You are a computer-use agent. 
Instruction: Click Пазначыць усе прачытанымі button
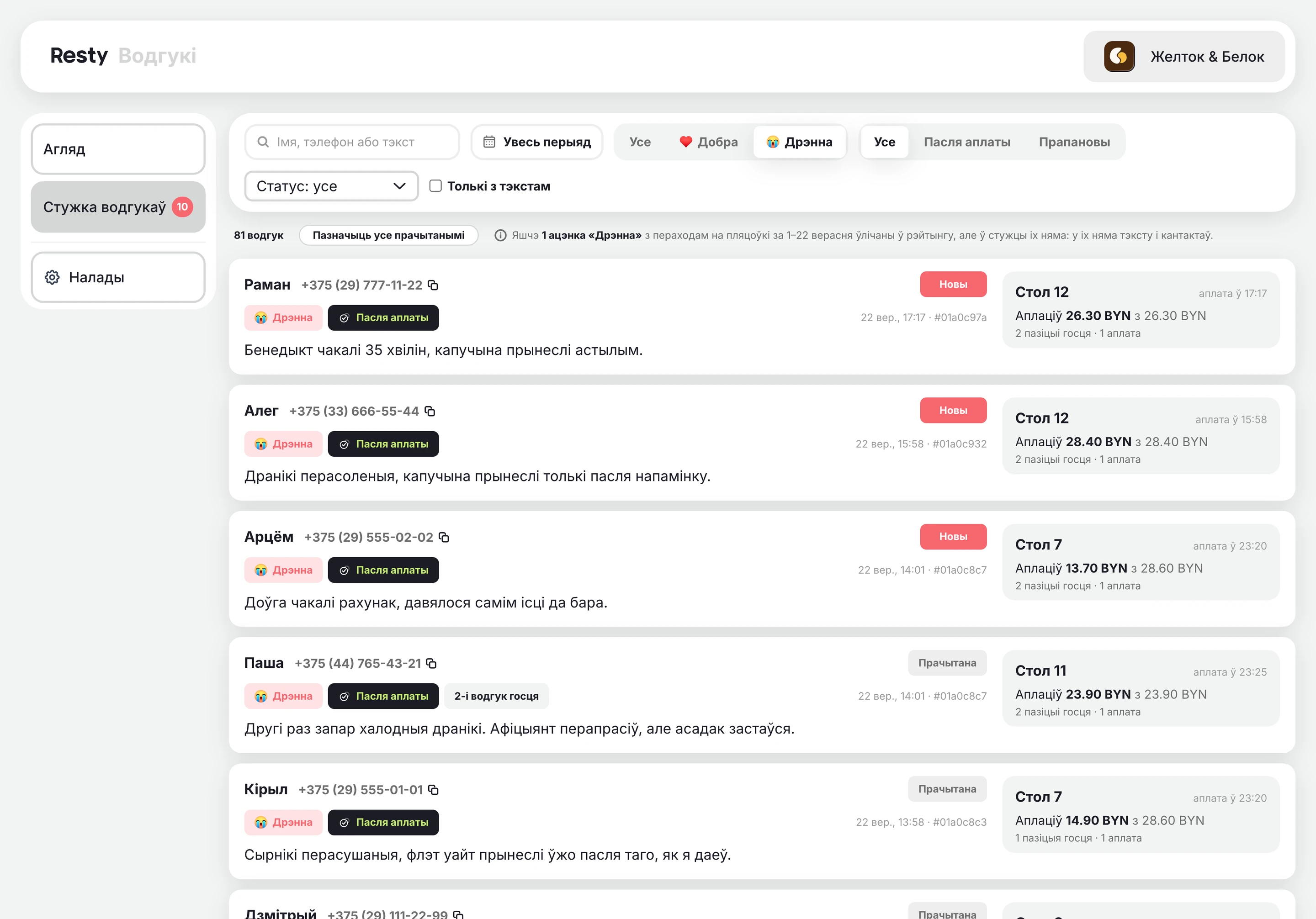(x=388, y=236)
